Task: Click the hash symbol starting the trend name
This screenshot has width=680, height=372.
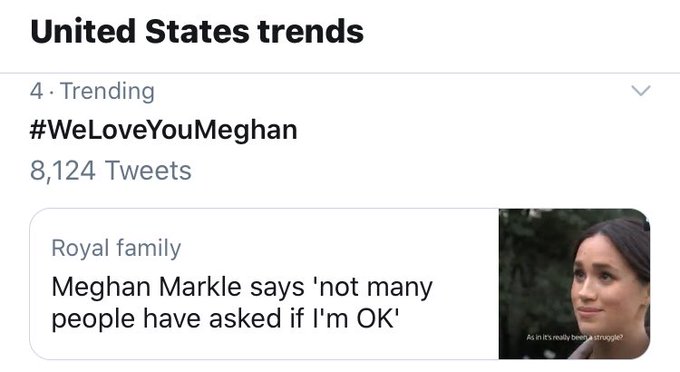Action: pos(37,131)
